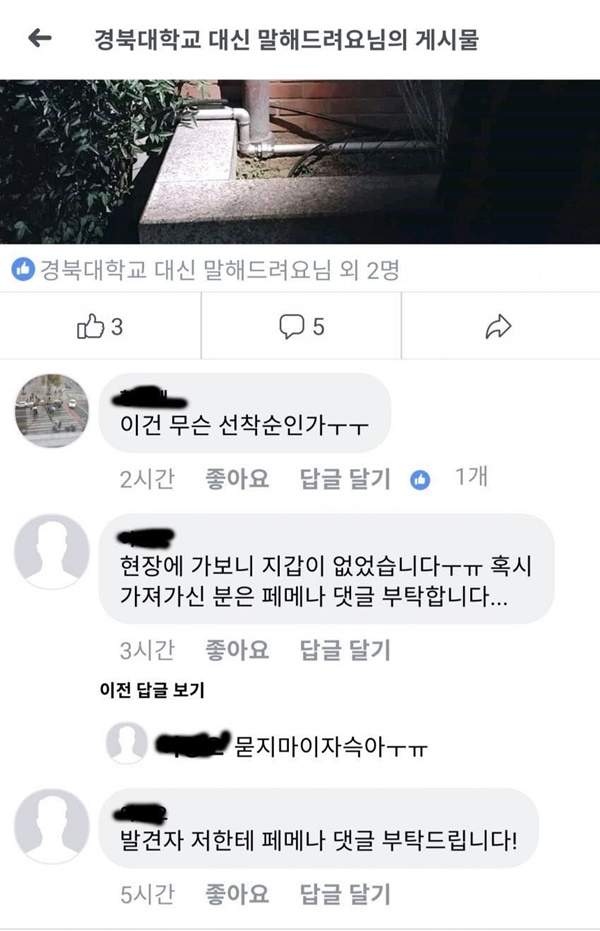Image resolution: width=600 pixels, height=931 pixels.
Task: Open small avatar on 묻지마이자속아 reply
Action: 126,743
